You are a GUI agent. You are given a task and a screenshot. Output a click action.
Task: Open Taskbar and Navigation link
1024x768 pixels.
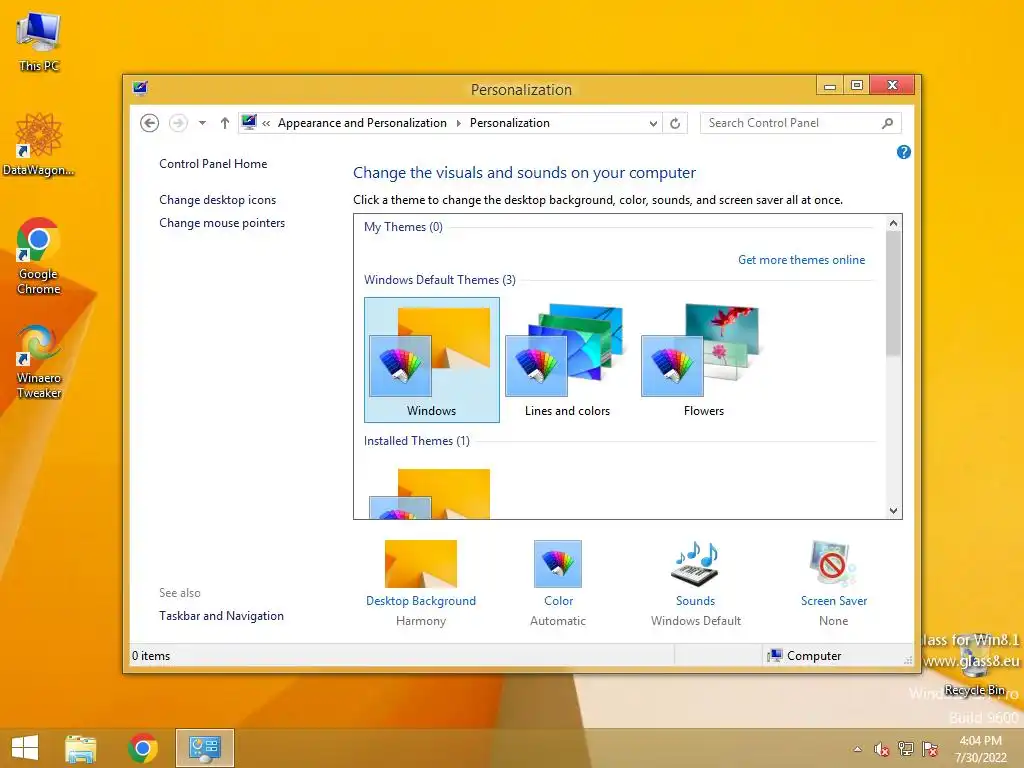(x=221, y=616)
